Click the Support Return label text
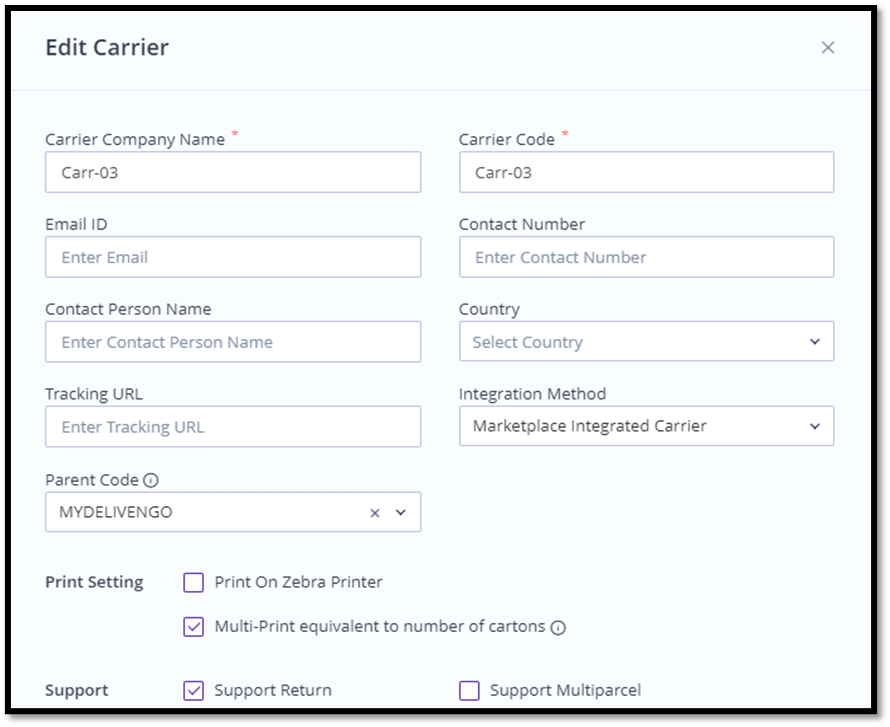890x727 pixels. coord(273,690)
